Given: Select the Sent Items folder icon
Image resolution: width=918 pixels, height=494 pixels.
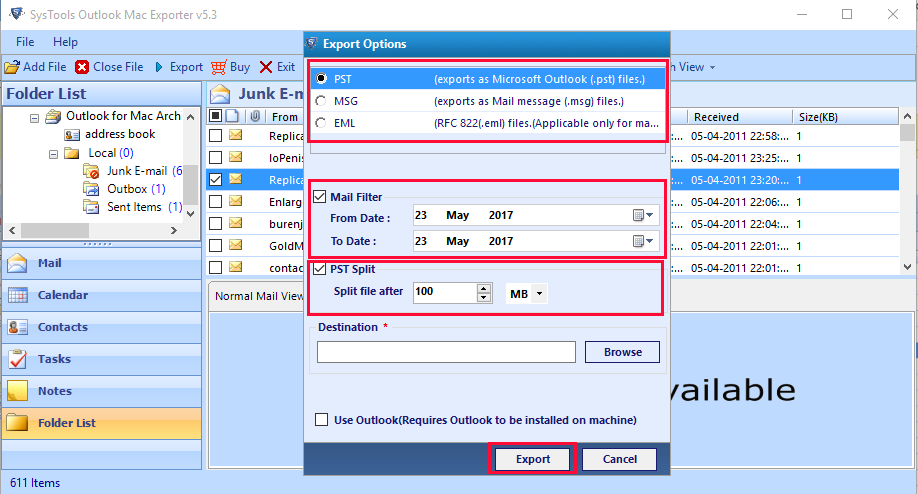Looking at the screenshot, I should coord(91,207).
